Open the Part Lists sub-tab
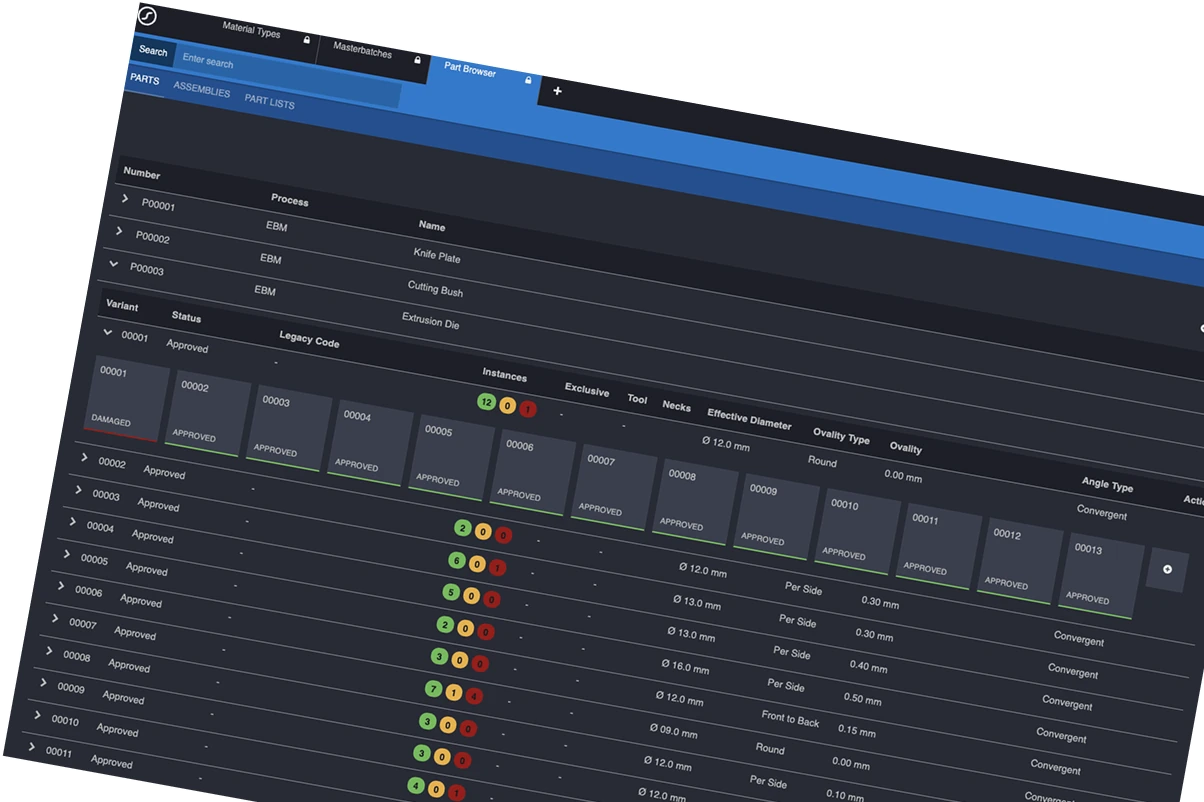Screen dimensions: 1204x802 click(x=269, y=103)
